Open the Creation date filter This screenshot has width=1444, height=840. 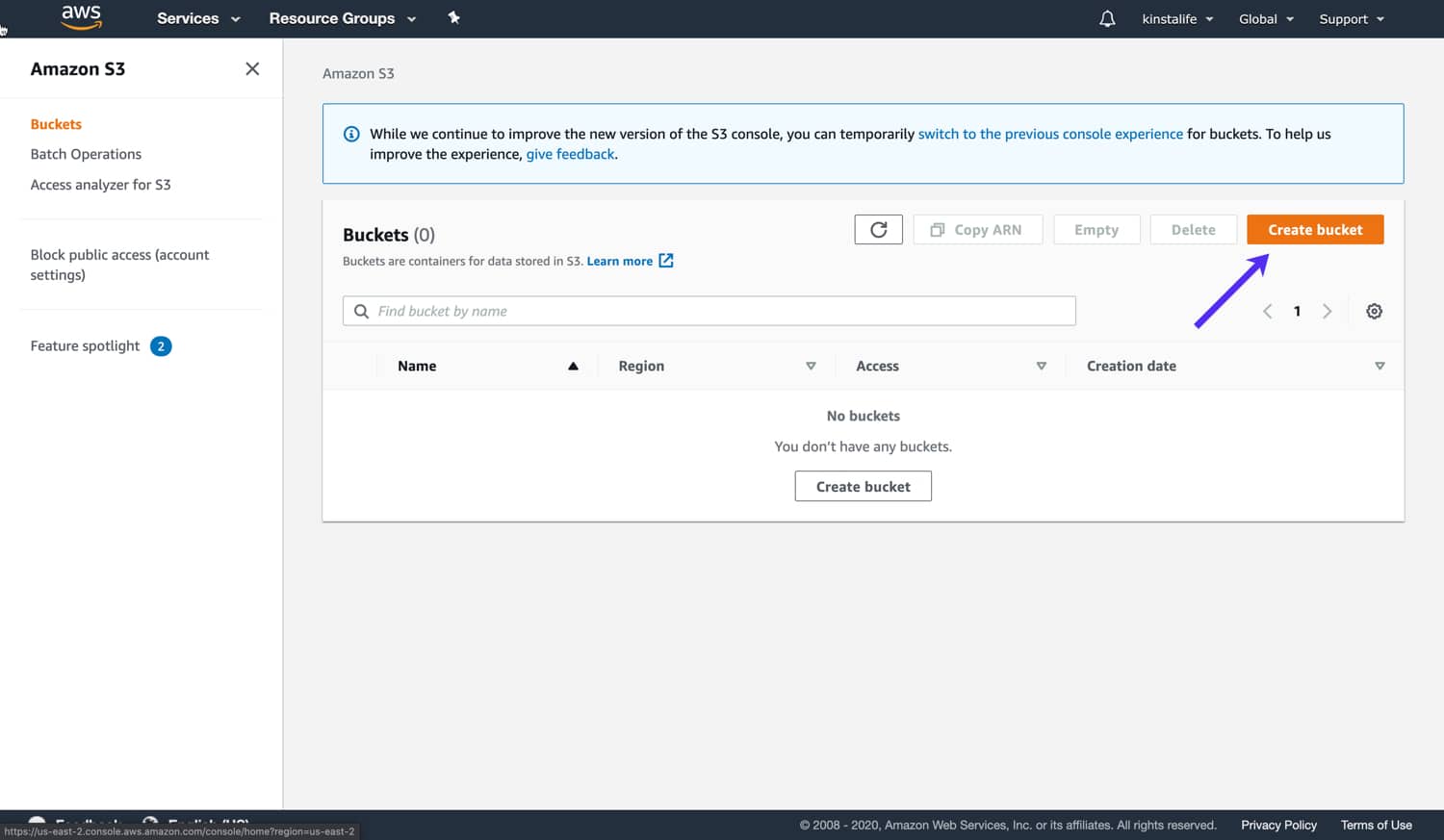point(1380,366)
